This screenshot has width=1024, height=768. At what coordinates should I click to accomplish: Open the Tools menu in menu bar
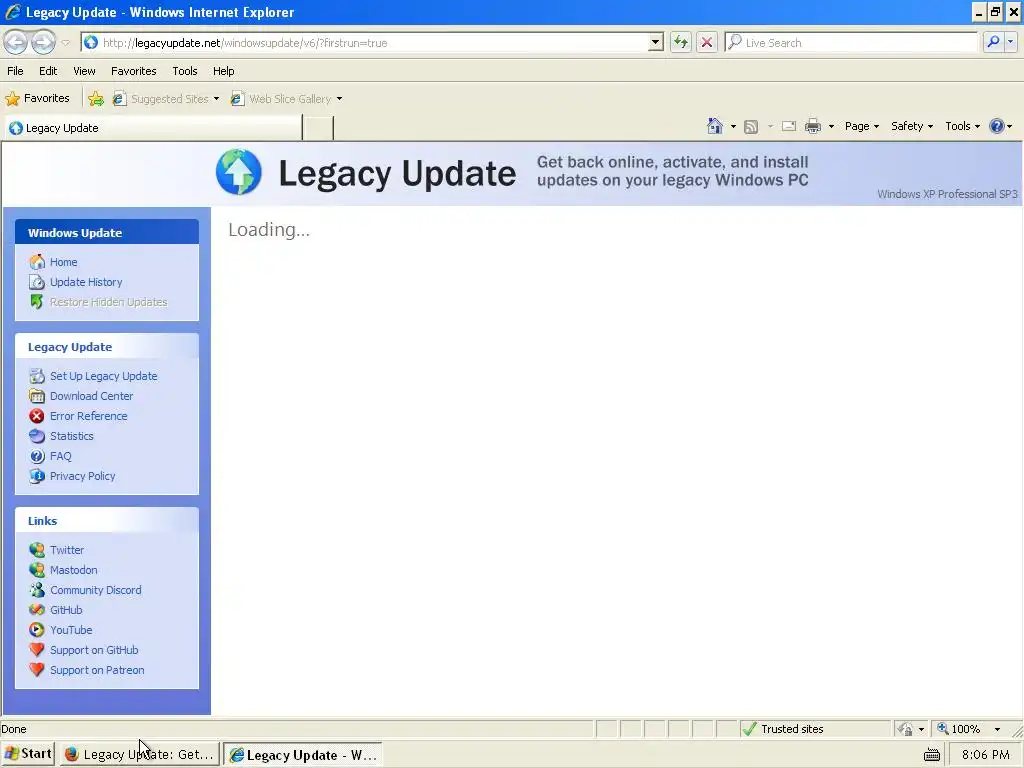185,71
